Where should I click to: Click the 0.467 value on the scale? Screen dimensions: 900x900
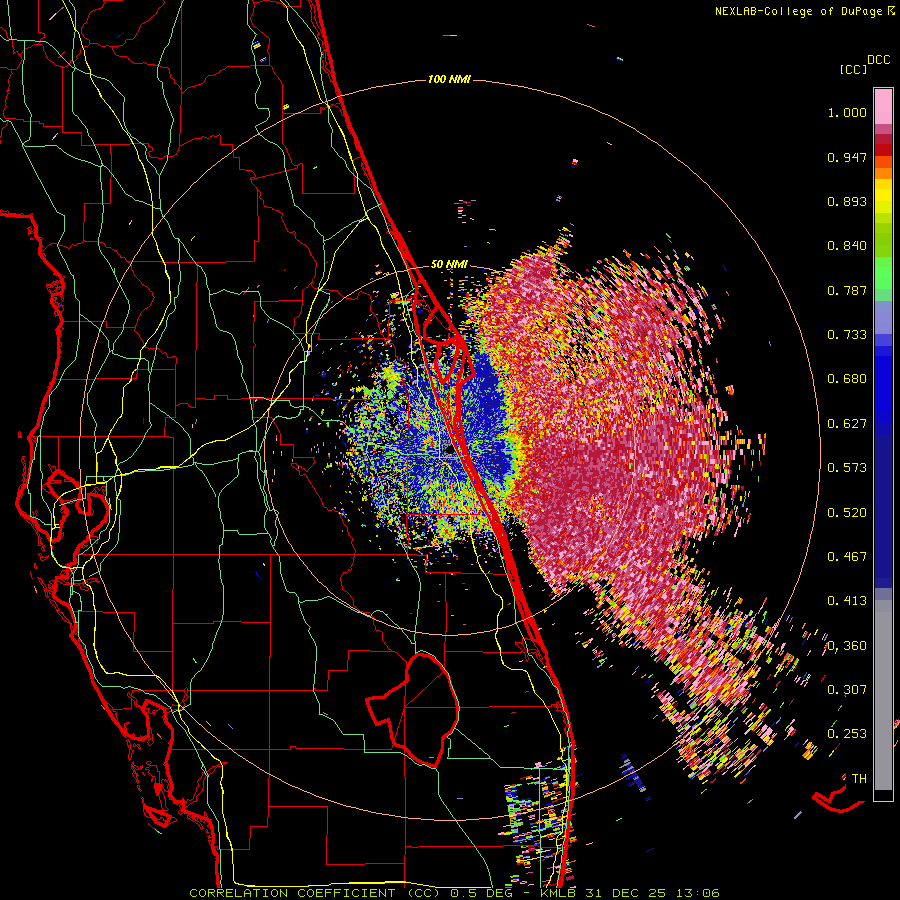[847, 556]
